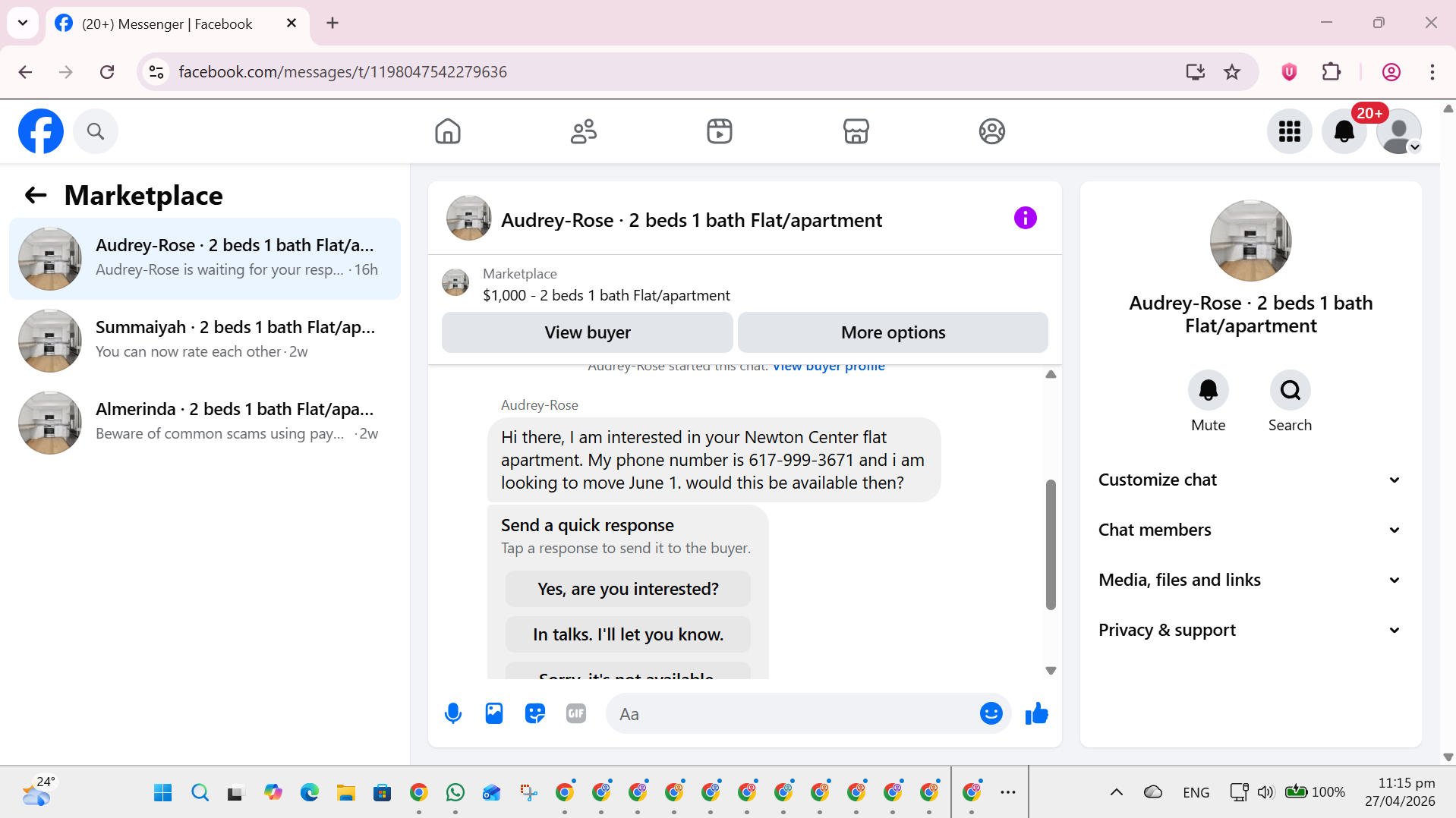Click the Aa message input field
Viewport: 1456px width, 818px height.
[x=793, y=714]
